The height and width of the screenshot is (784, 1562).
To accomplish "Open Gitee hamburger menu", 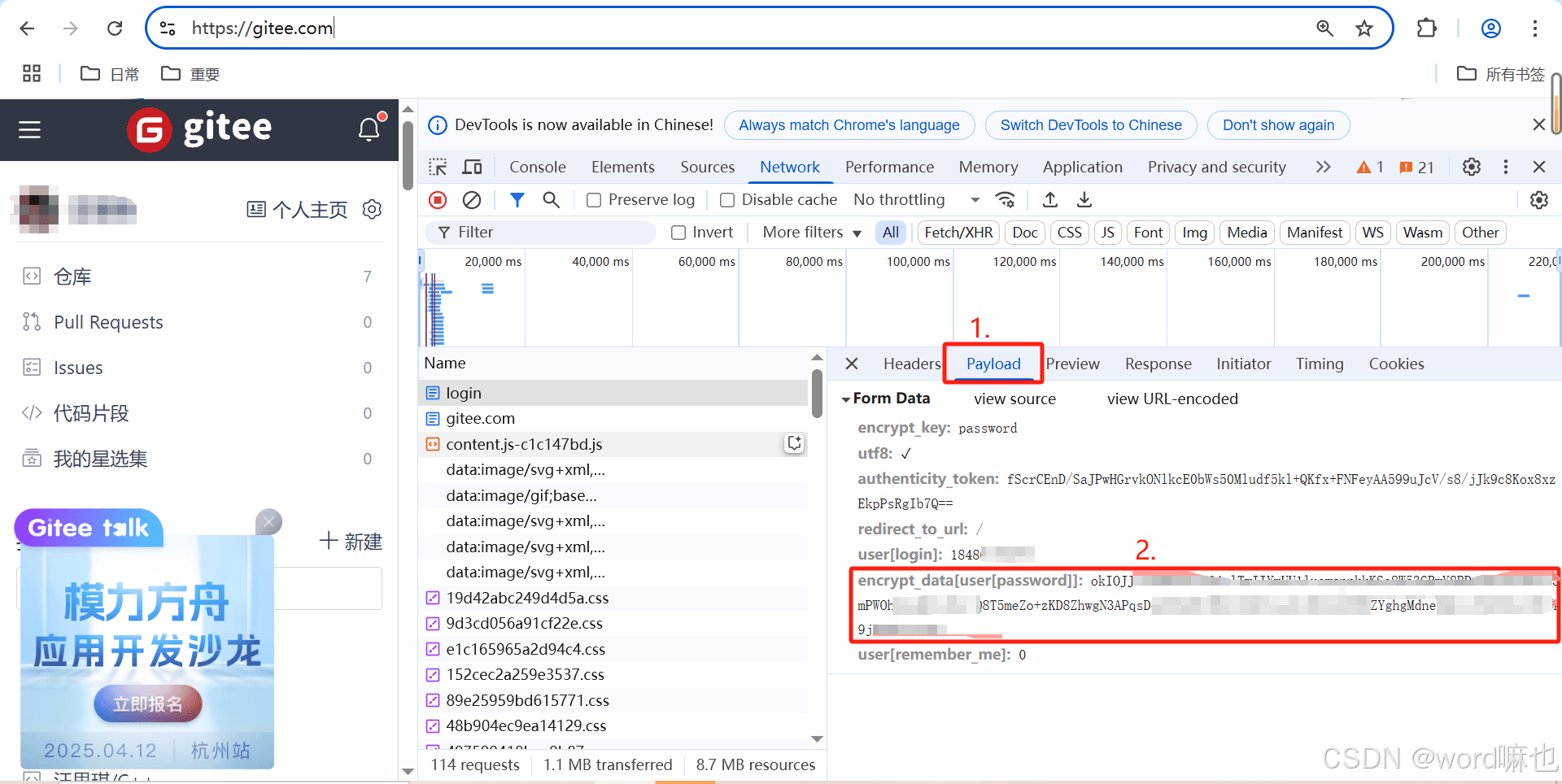I will coord(30,130).
